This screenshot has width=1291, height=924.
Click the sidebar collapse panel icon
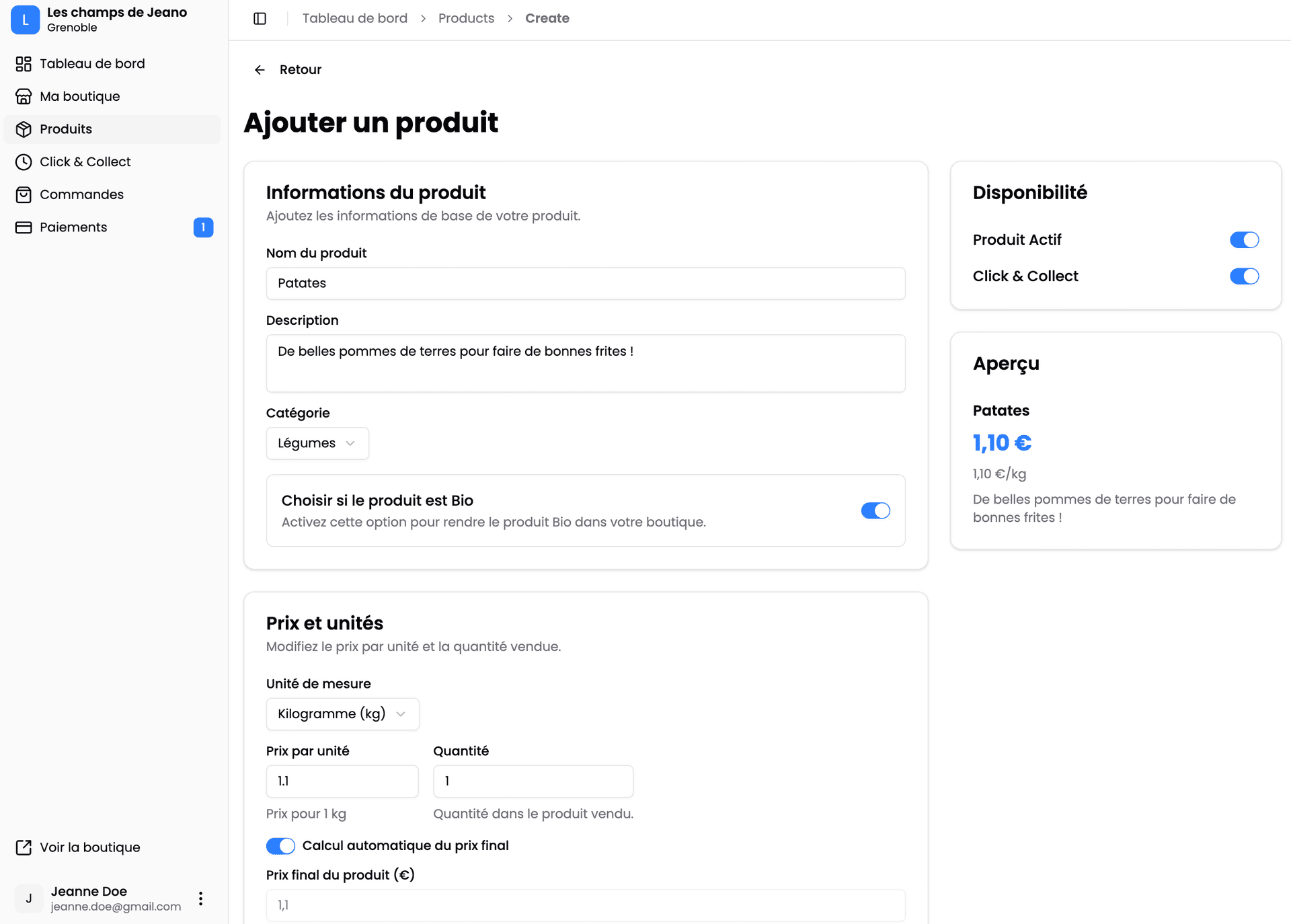[260, 19]
